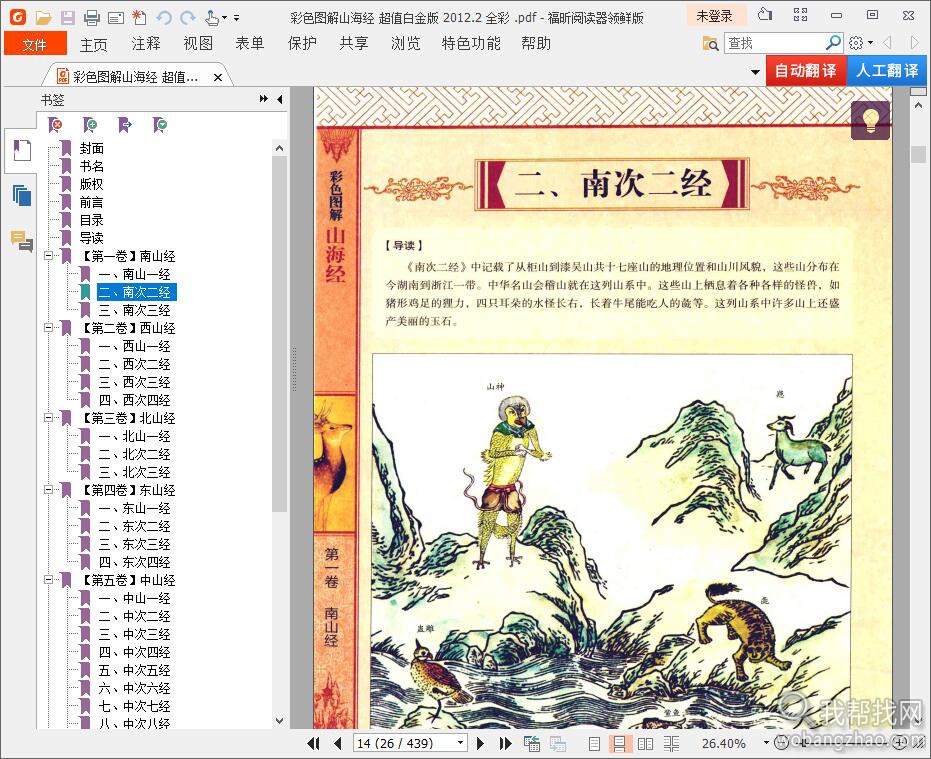Open the page thumbnails side panel
Screen dimensions: 931x759
click(22, 195)
